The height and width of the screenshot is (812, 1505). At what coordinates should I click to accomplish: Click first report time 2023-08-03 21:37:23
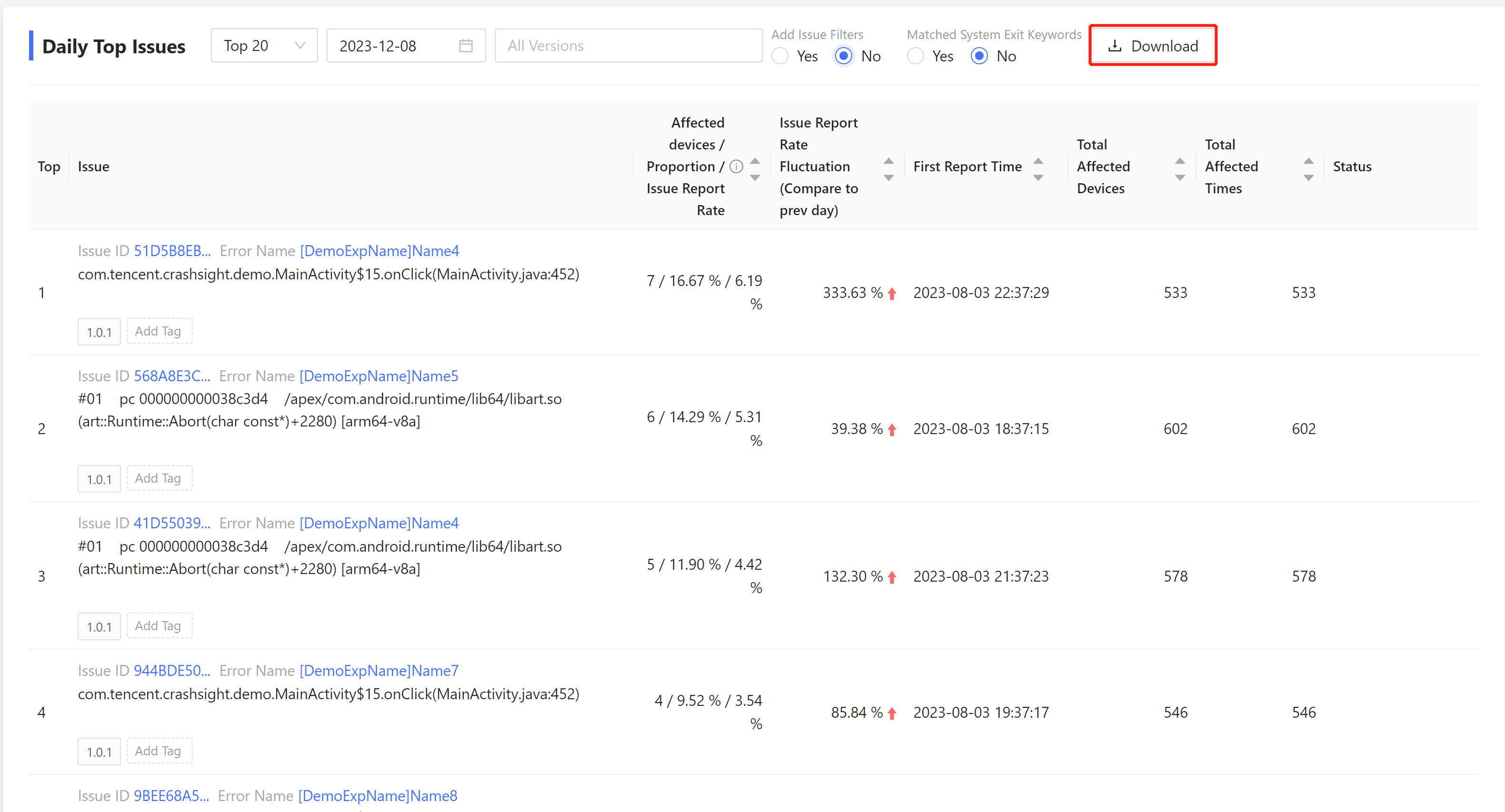[x=981, y=576]
